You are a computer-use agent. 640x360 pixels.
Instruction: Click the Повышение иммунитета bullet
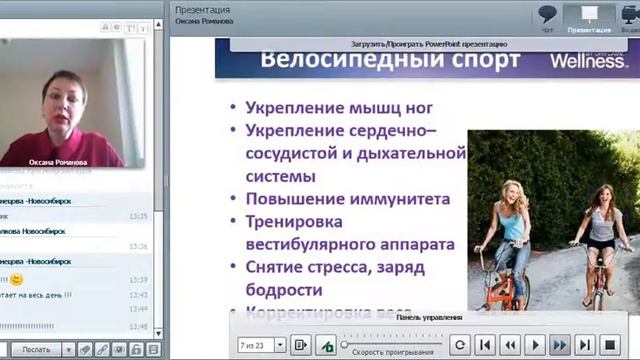(348, 199)
